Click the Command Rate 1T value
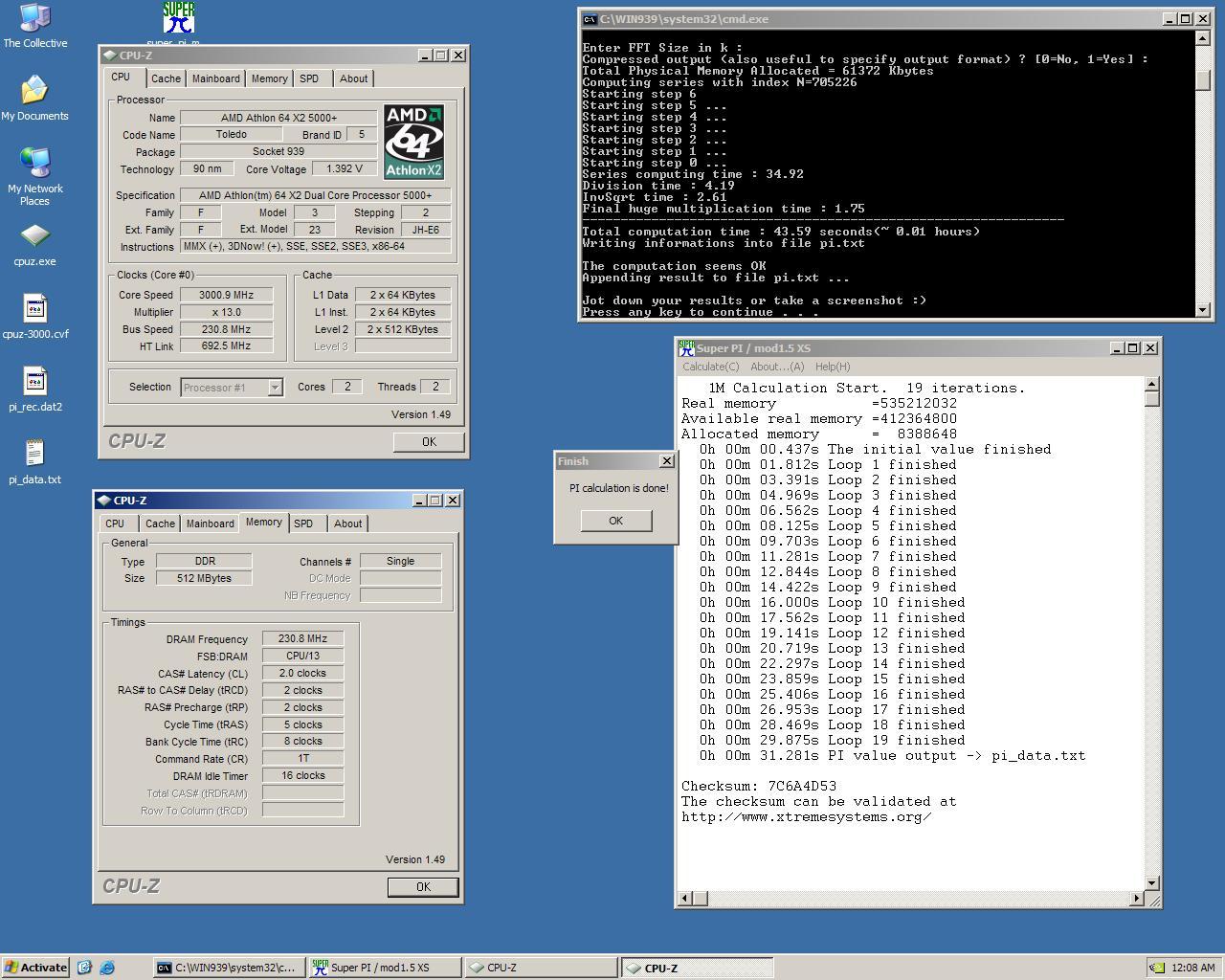 302,759
